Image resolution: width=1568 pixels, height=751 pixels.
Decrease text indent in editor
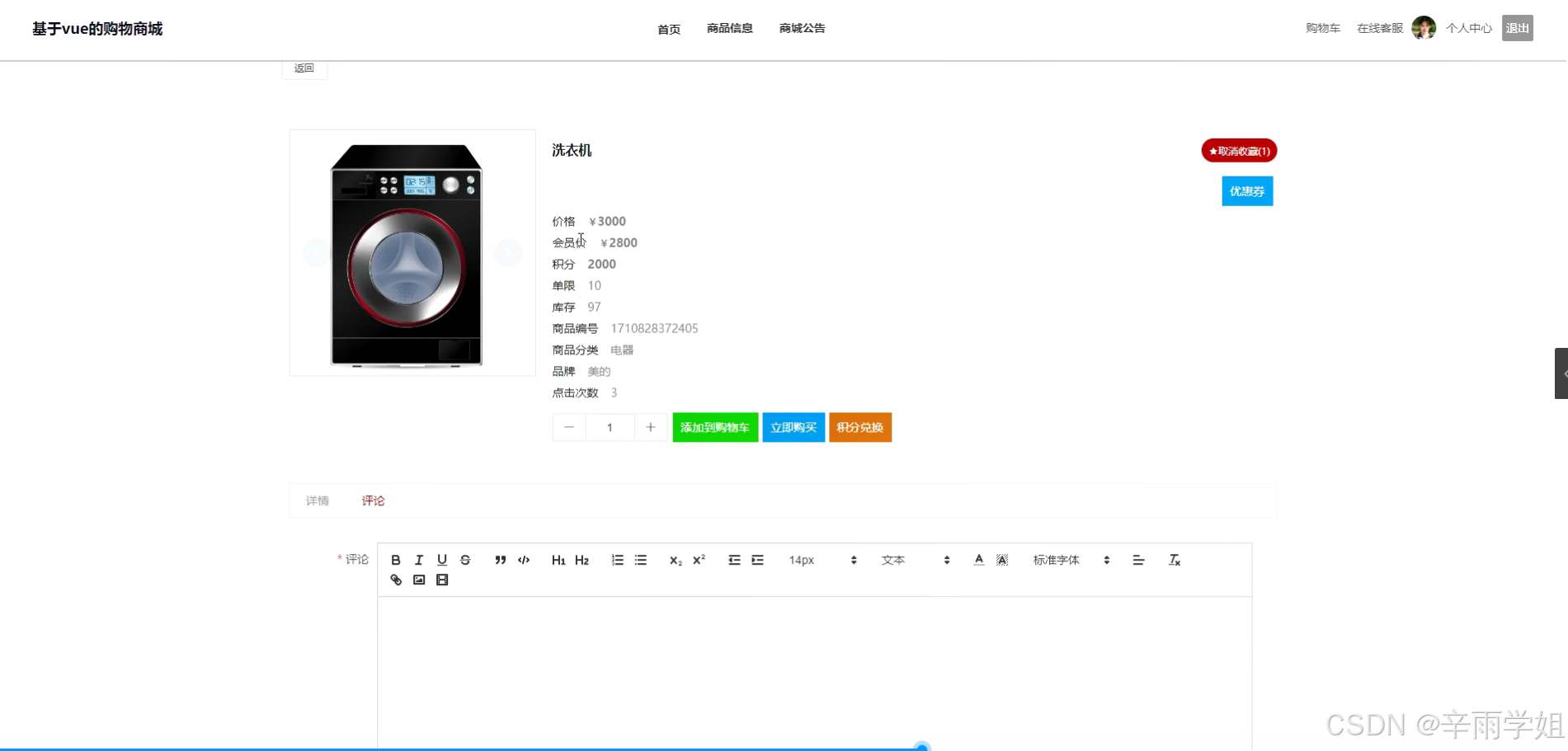pyautogui.click(x=734, y=560)
